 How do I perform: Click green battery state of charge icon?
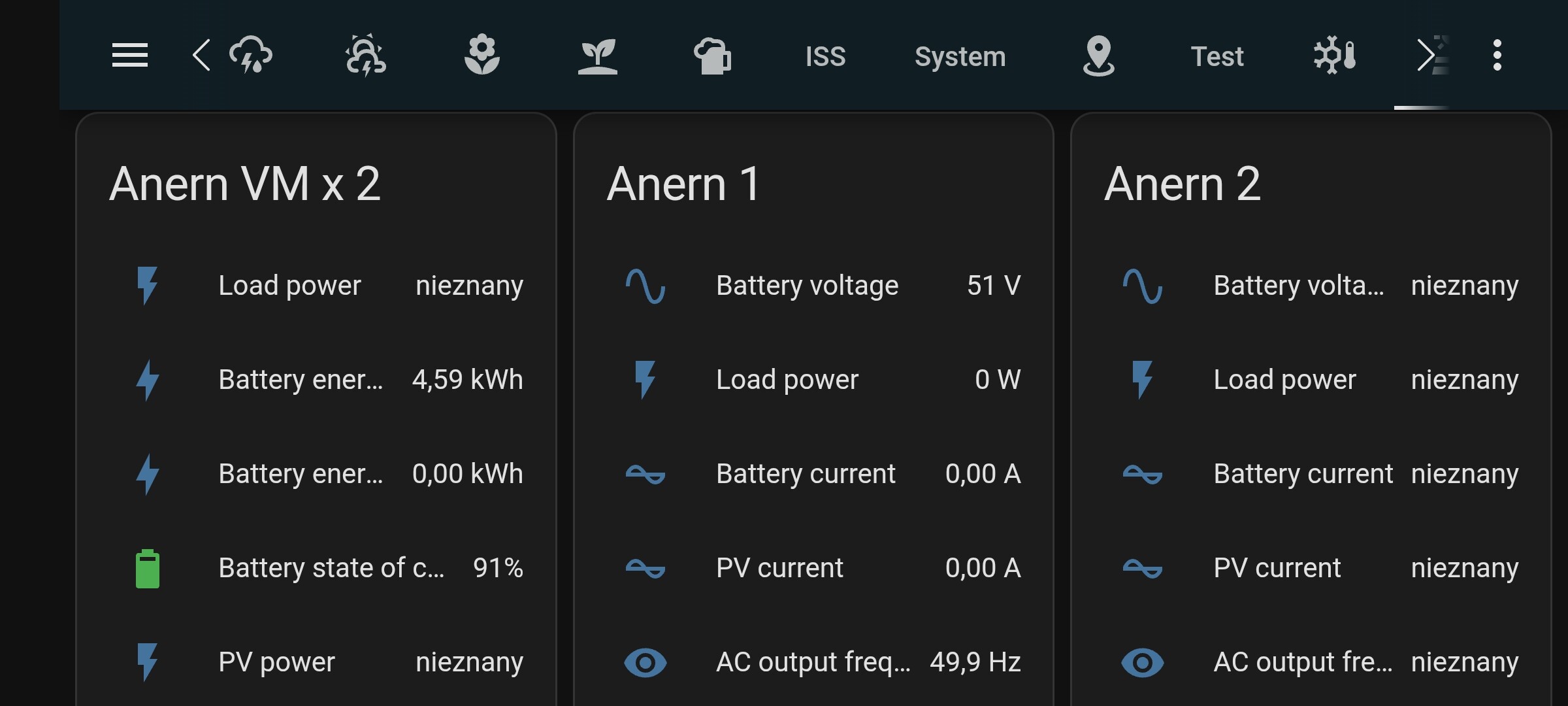pyautogui.click(x=148, y=568)
